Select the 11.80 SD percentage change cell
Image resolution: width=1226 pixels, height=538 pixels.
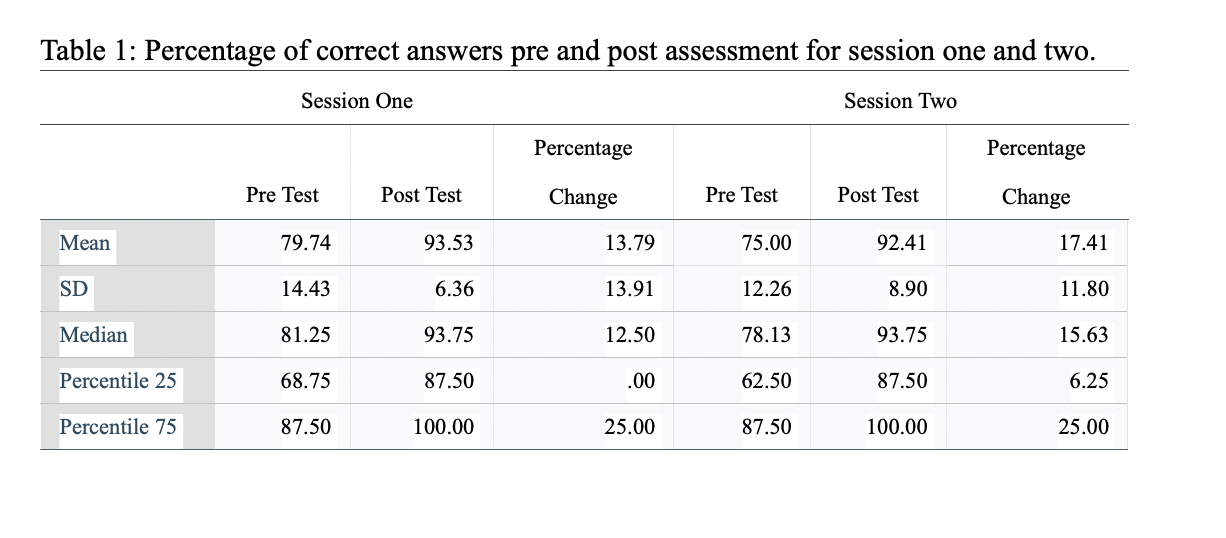1084,289
